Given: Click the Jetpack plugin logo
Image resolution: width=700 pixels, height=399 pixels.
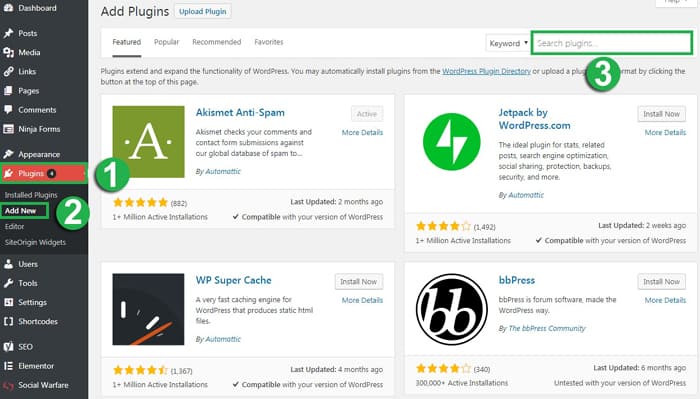Looking at the screenshot, I should (451, 142).
